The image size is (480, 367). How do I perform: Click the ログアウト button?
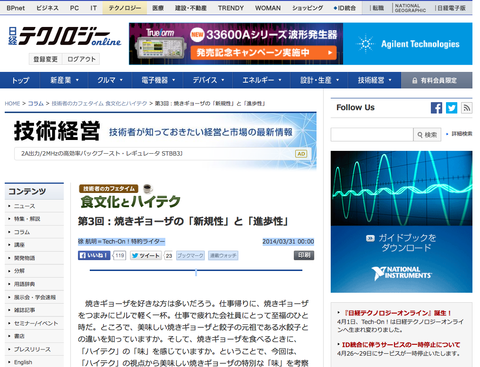pyautogui.click(x=81, y=59)
